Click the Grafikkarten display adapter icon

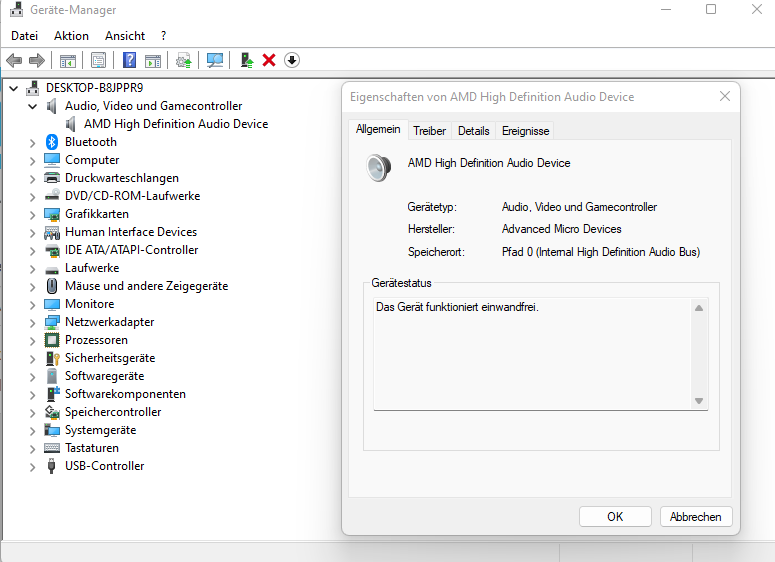tap(52, 214)
